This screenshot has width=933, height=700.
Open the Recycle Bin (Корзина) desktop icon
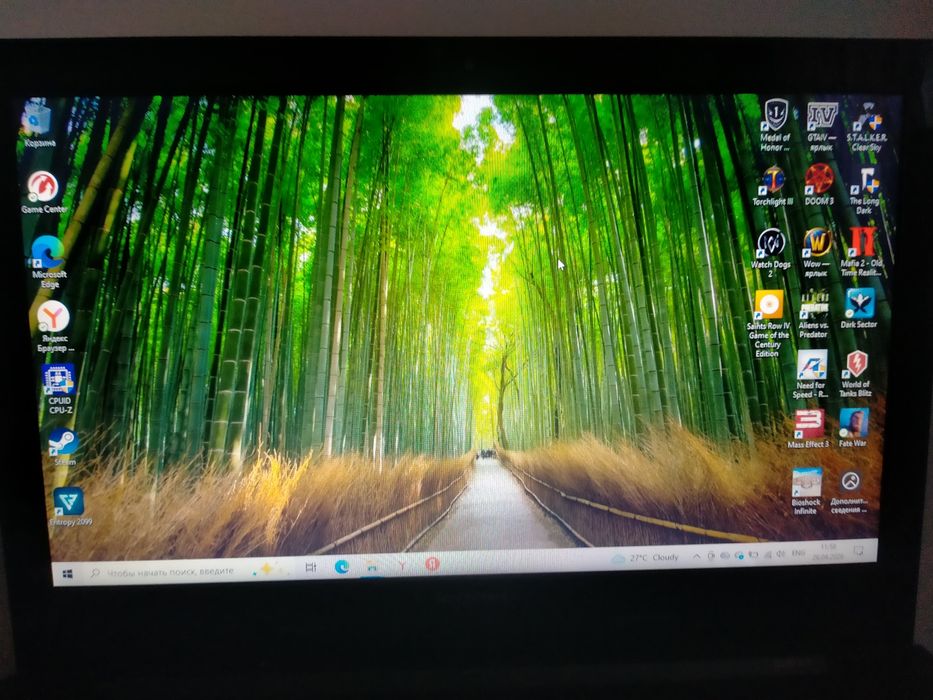point(37,123)
